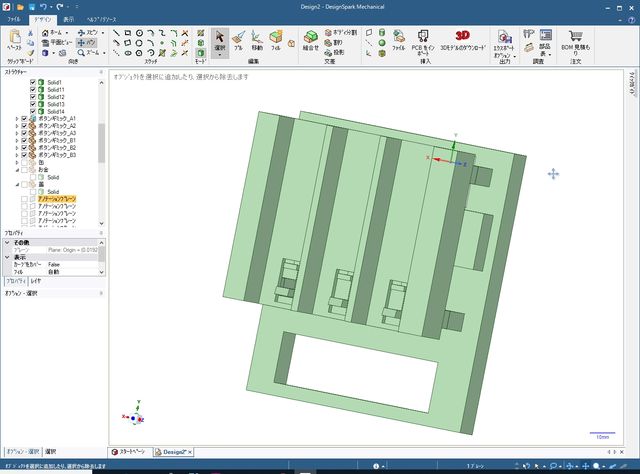Click the Help question mark icon
The width and height of the screenshot is (640, 474).
click(631, 20)
